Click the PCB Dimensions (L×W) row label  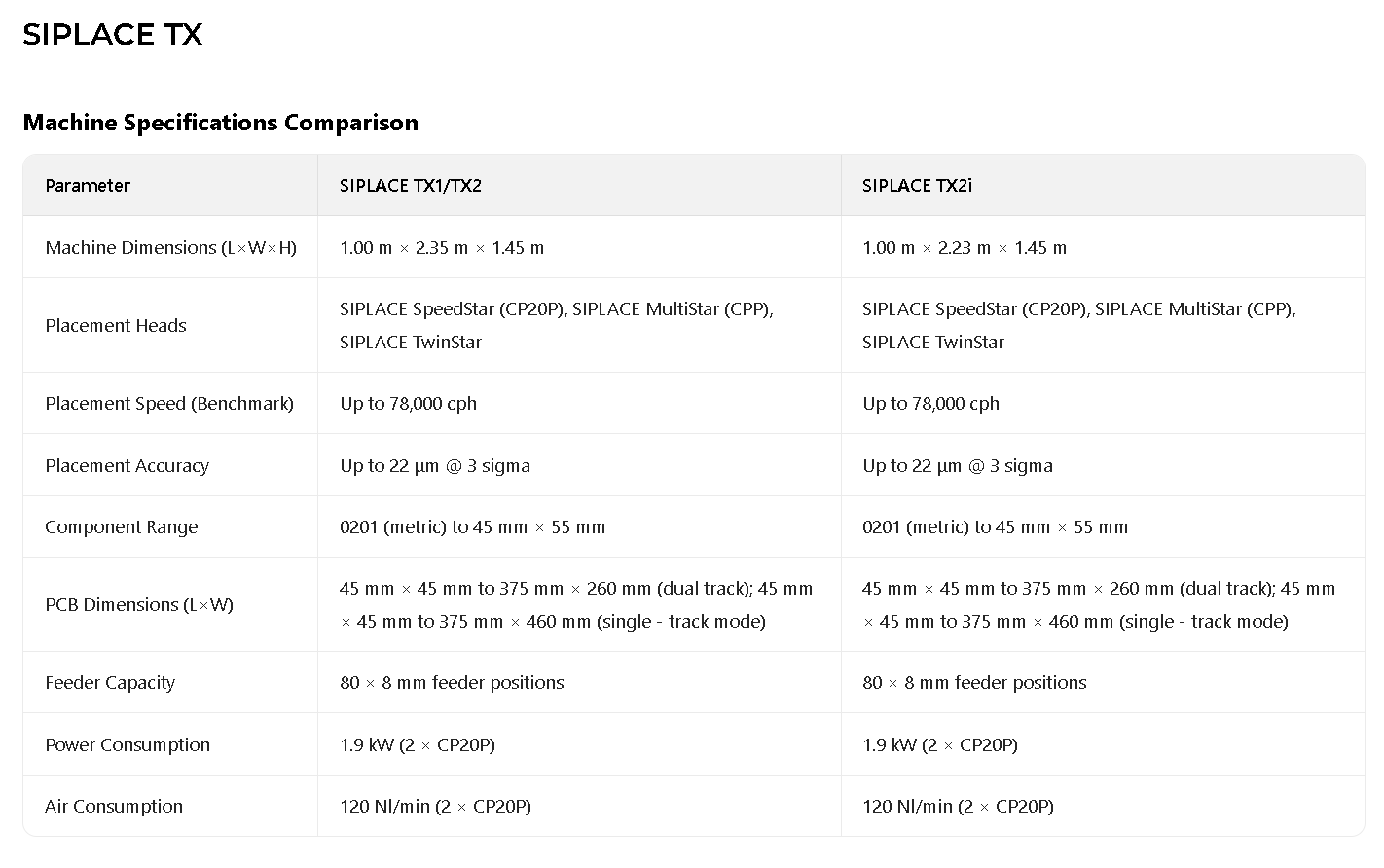(139, 605)
